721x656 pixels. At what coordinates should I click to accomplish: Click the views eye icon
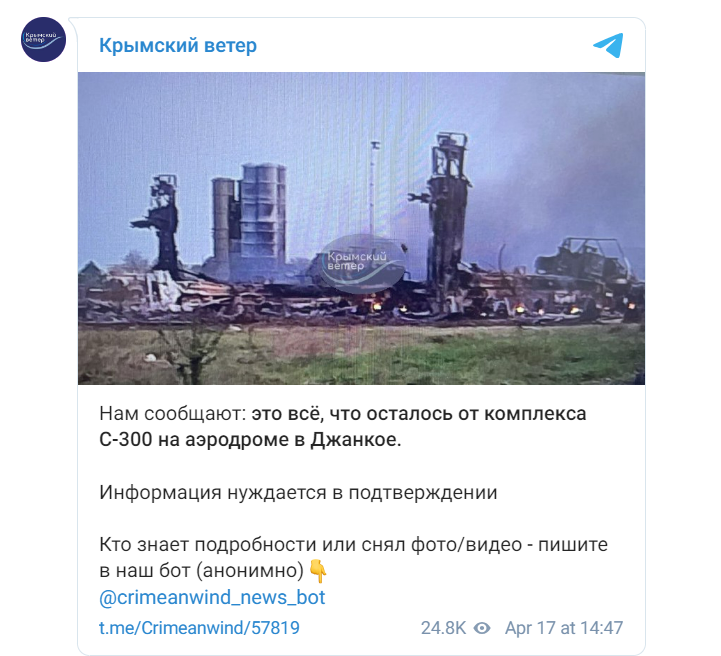click(481, 627)
